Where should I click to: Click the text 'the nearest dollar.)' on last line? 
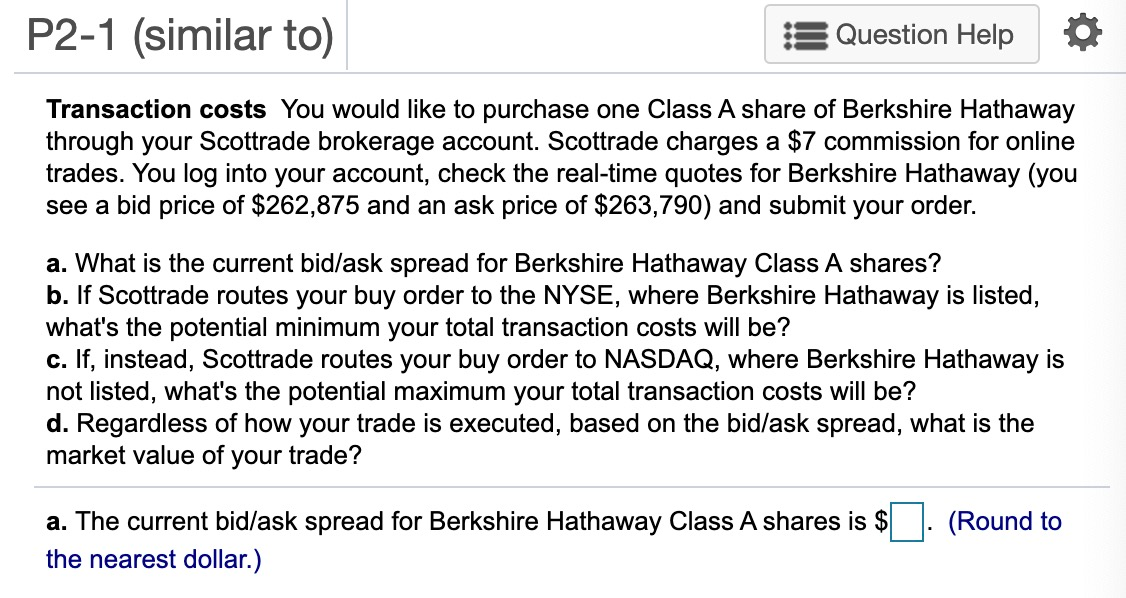[154, 559]
